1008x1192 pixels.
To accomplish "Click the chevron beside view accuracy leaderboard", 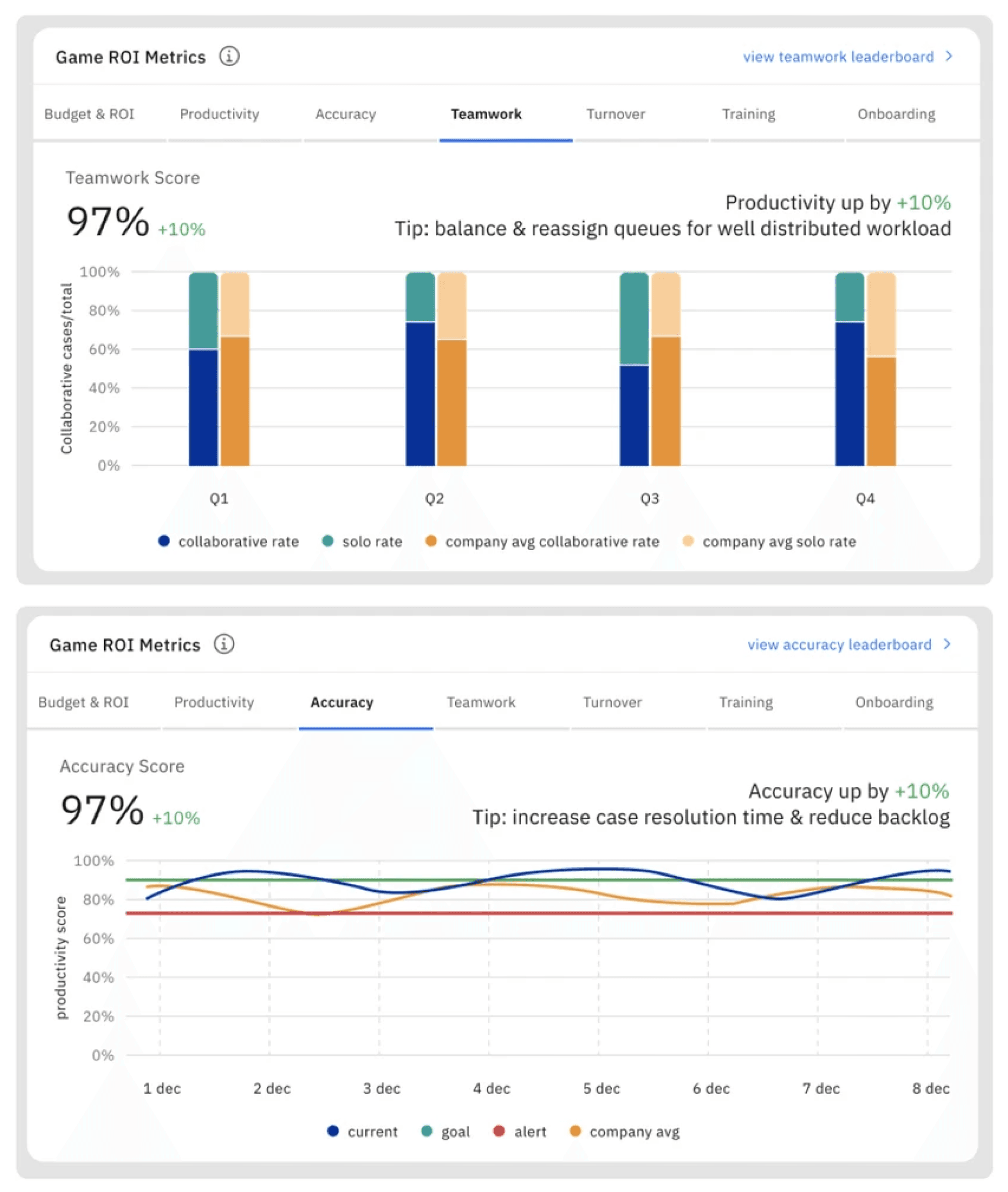I will (947, 644).
